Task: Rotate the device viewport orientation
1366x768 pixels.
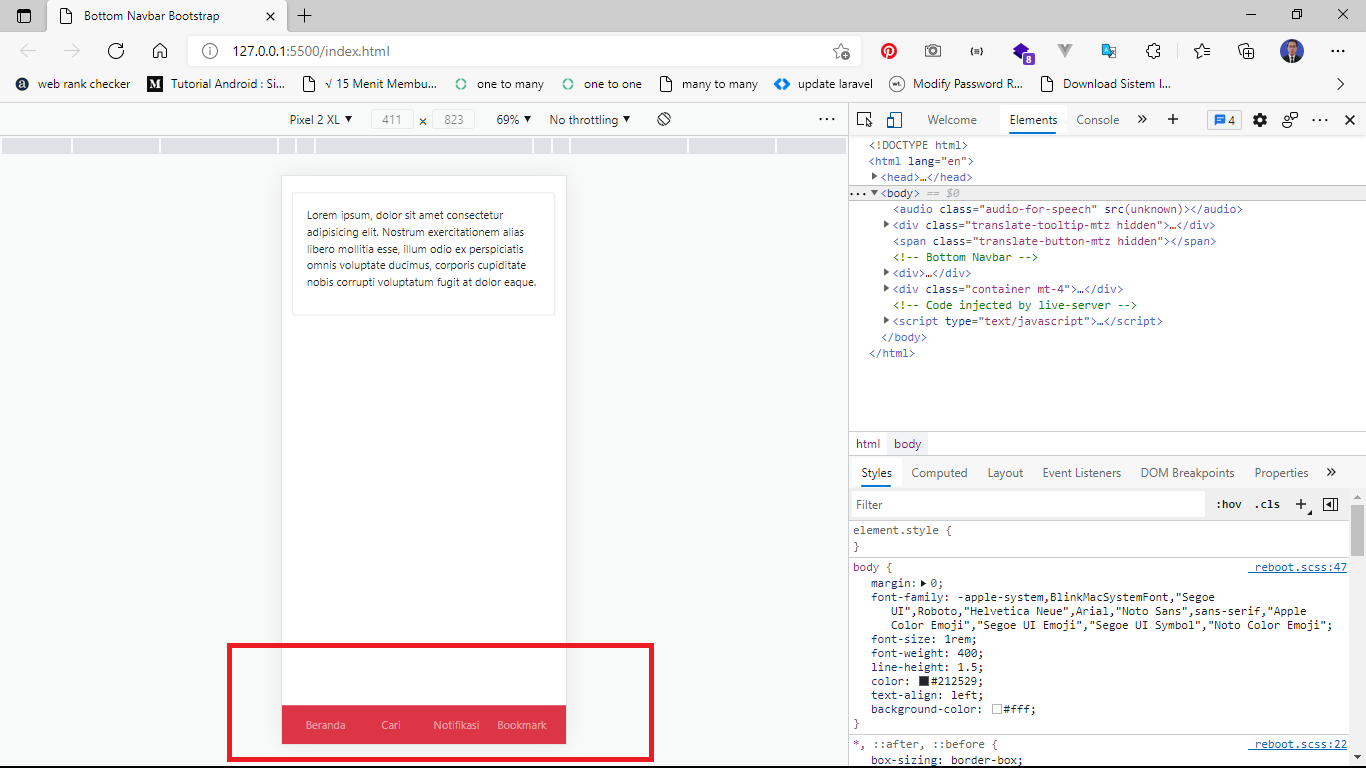Action: pos(664,118)
